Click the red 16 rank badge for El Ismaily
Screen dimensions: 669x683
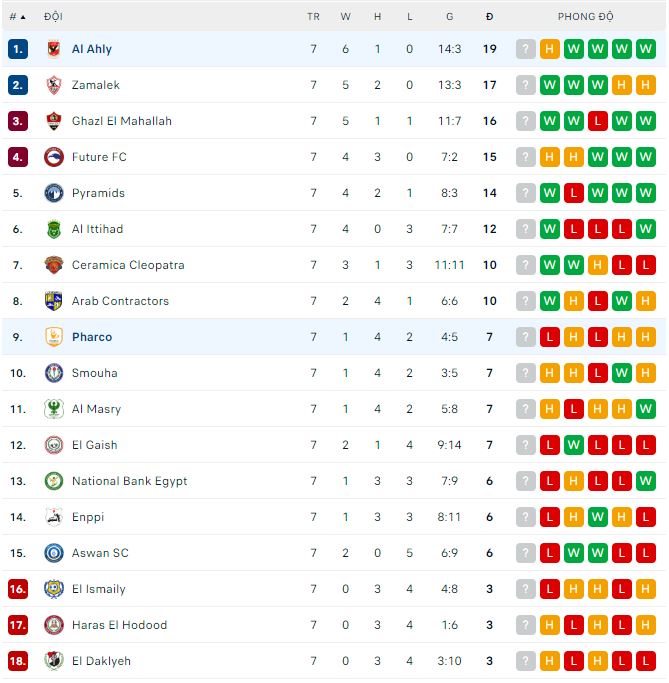click(x=18, y=589)
